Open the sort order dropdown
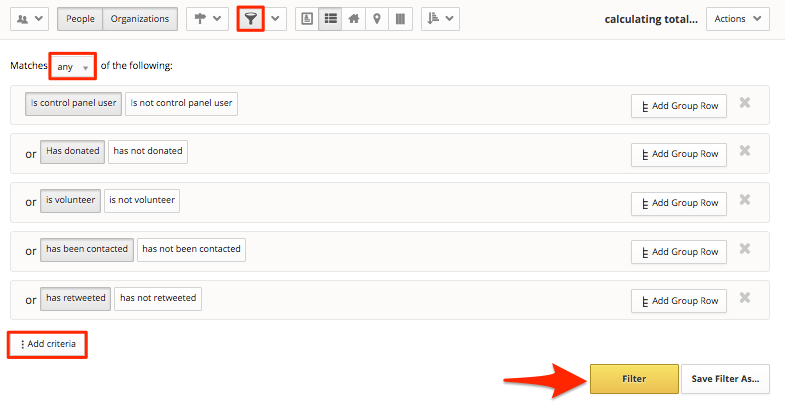The height and width of the screenshot is (406, 785). pos(440,19)
